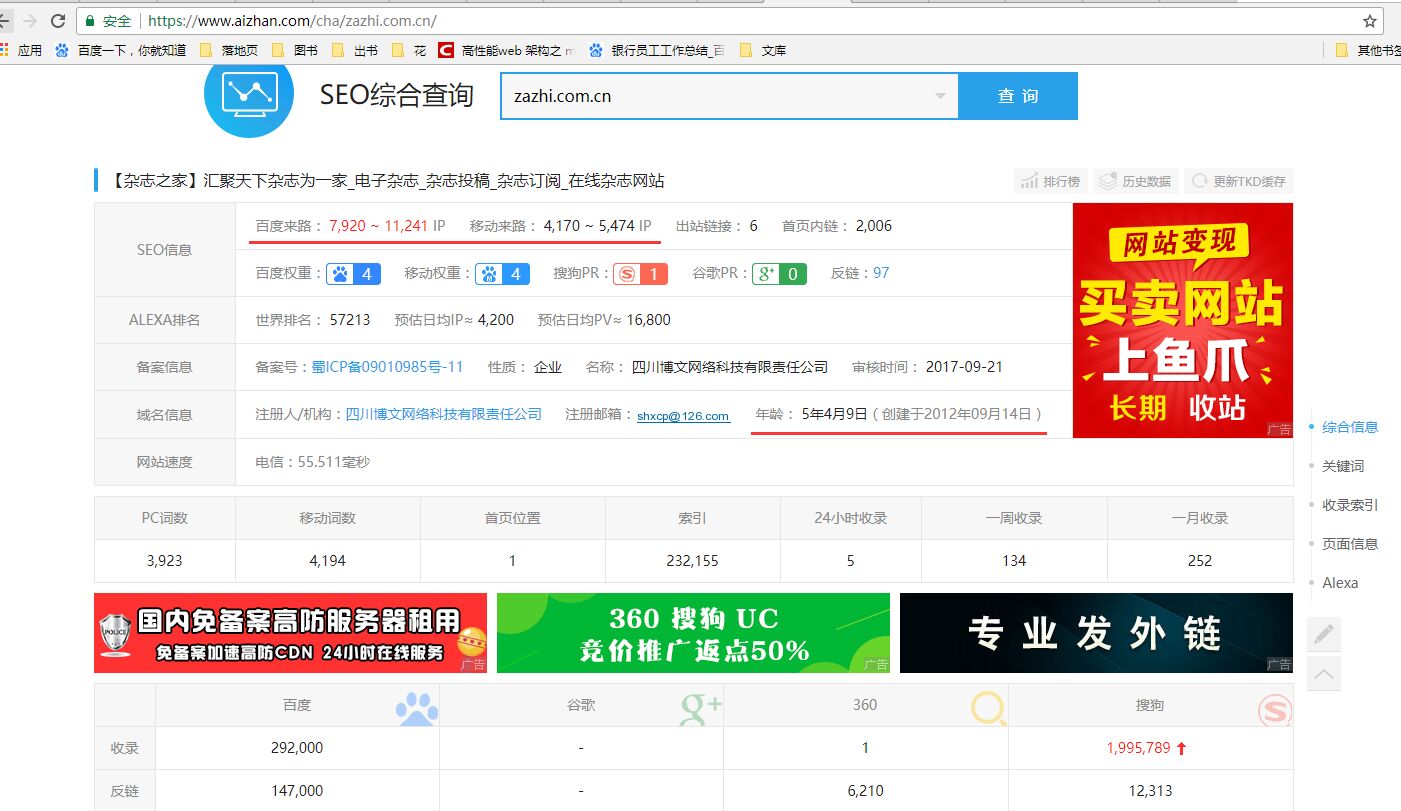Open registrant 四川博文网络科技有限责任公司 link

[x=443, y=414]
